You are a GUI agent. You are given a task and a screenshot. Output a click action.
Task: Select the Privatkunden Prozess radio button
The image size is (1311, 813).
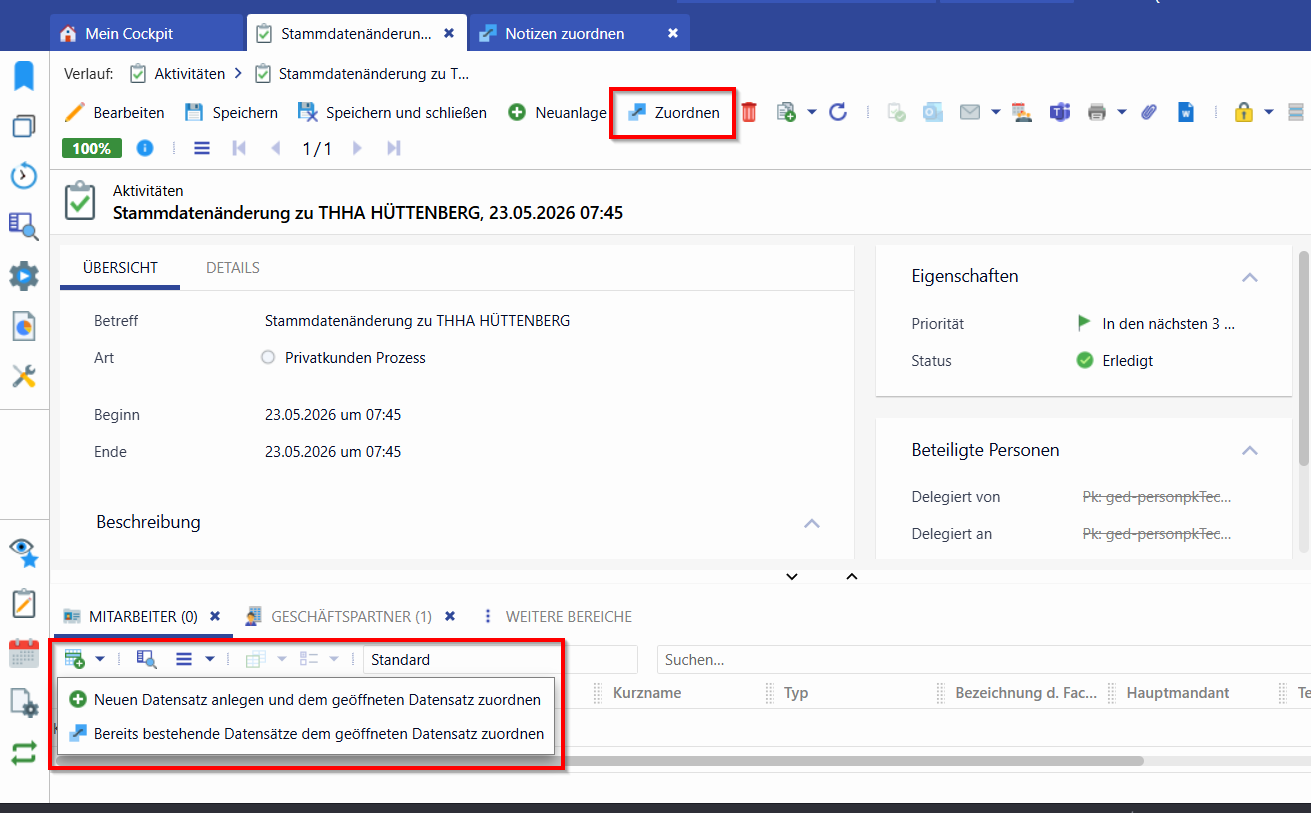point(268,357)
